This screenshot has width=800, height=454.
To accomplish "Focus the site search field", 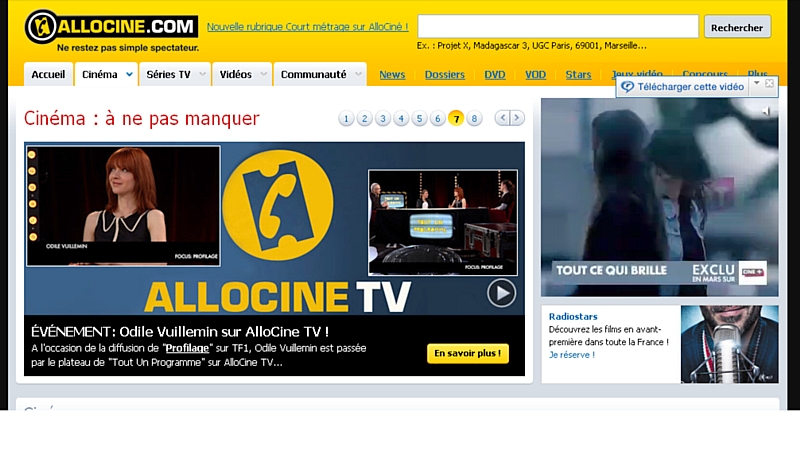I will click(x=558, y=27).
